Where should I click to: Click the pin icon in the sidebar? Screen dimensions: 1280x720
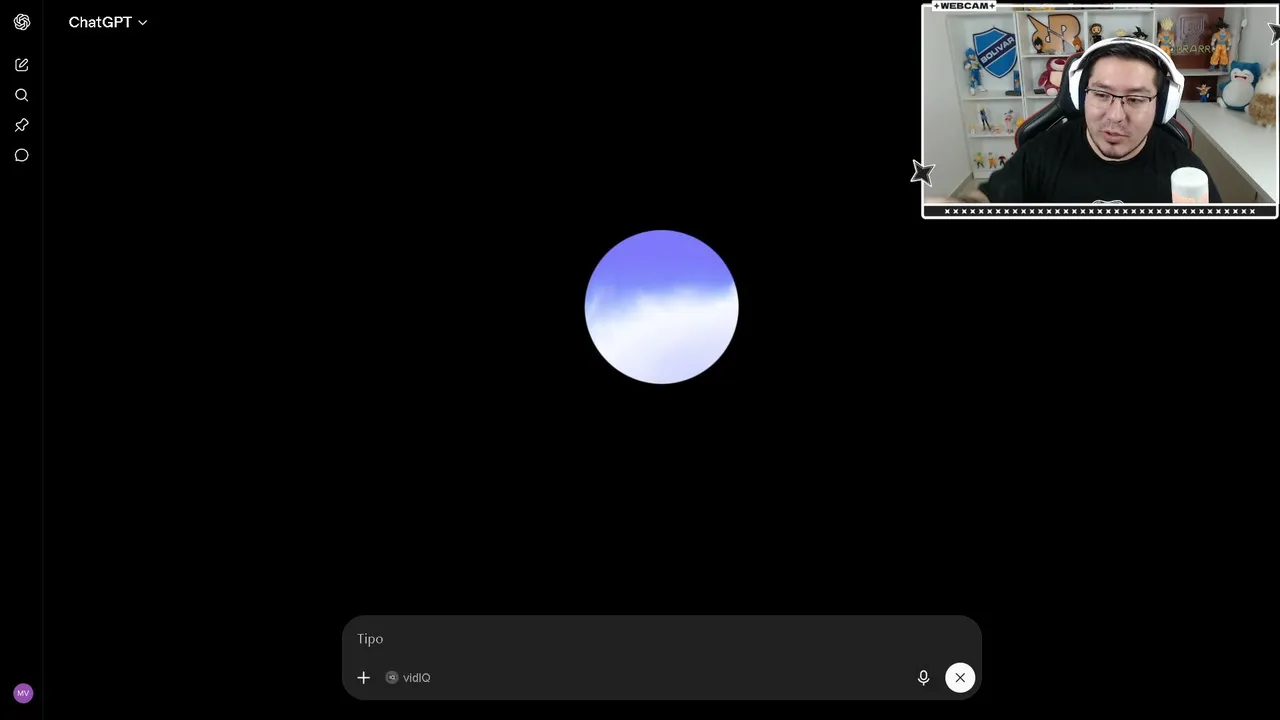(x=22, y=125)
